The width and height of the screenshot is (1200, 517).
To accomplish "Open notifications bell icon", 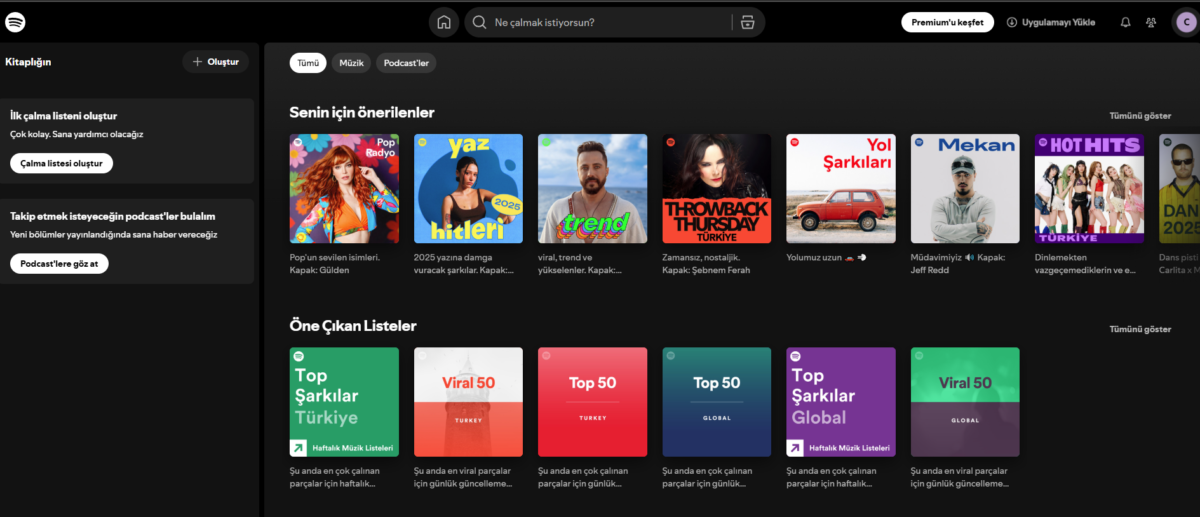I will tap(1126, 22).
